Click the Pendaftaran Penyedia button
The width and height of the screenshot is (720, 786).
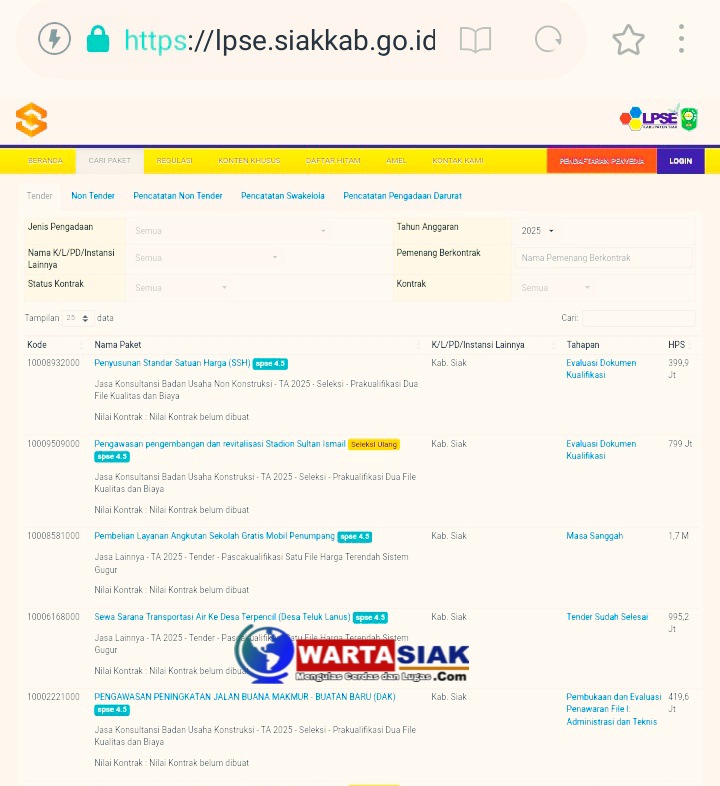click(x=601, y=161)
